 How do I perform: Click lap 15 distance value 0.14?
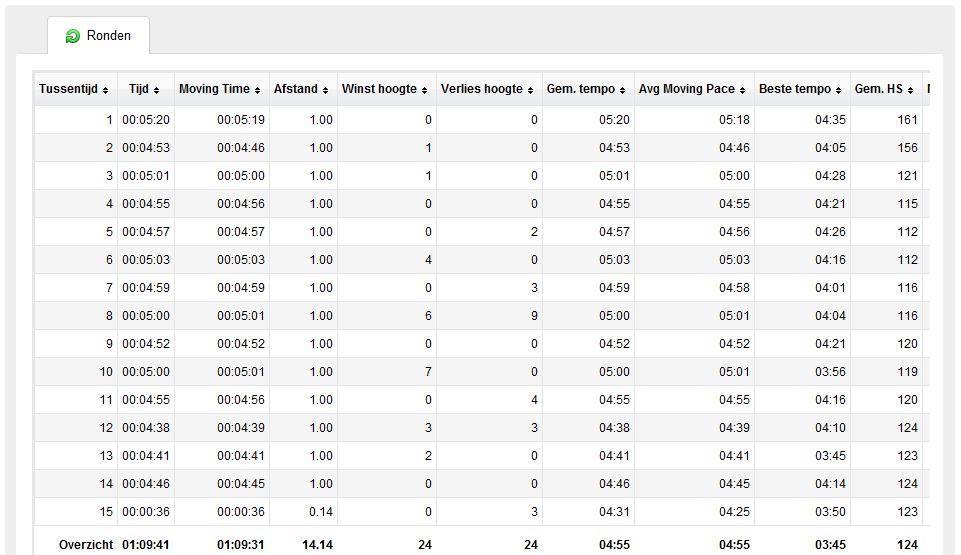(x=321, y=512)
